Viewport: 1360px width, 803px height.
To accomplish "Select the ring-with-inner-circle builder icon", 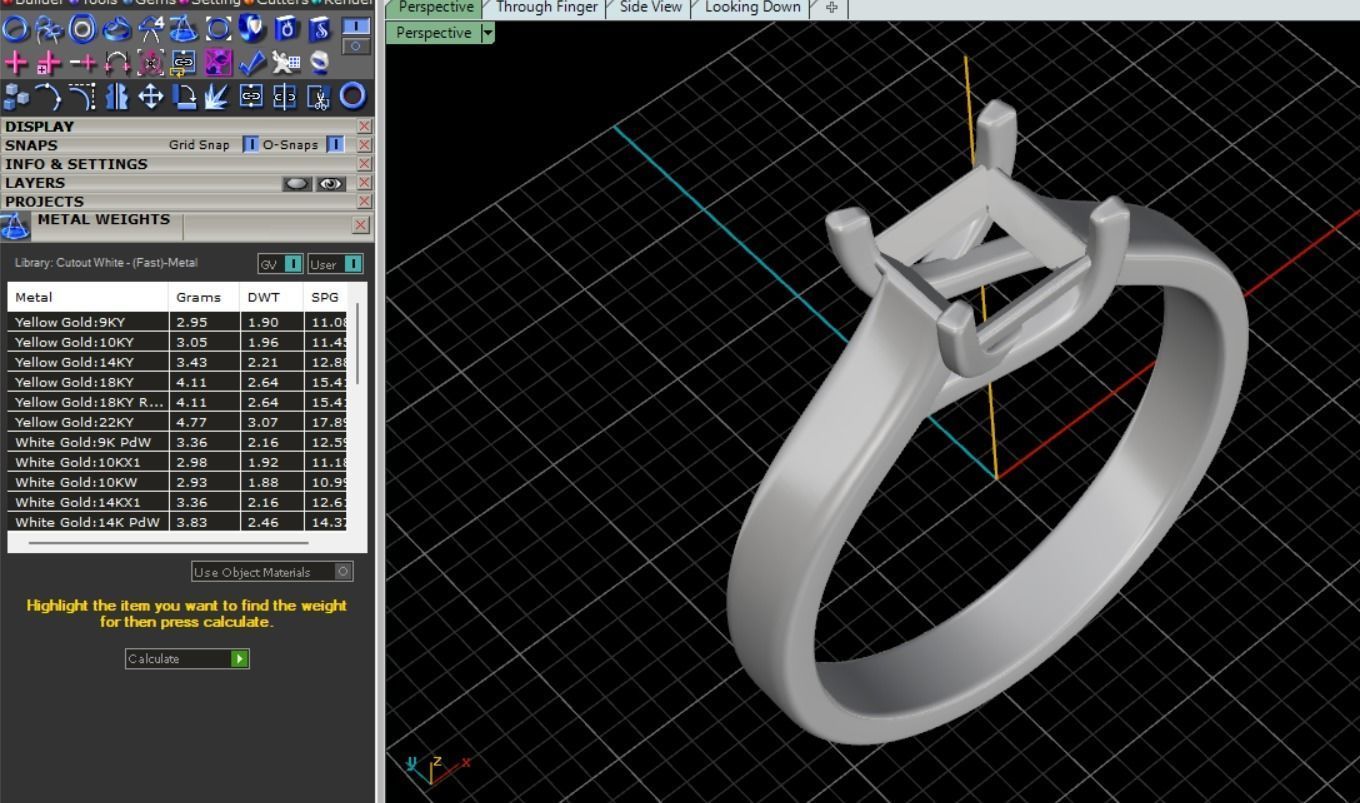I will point(82,28).
